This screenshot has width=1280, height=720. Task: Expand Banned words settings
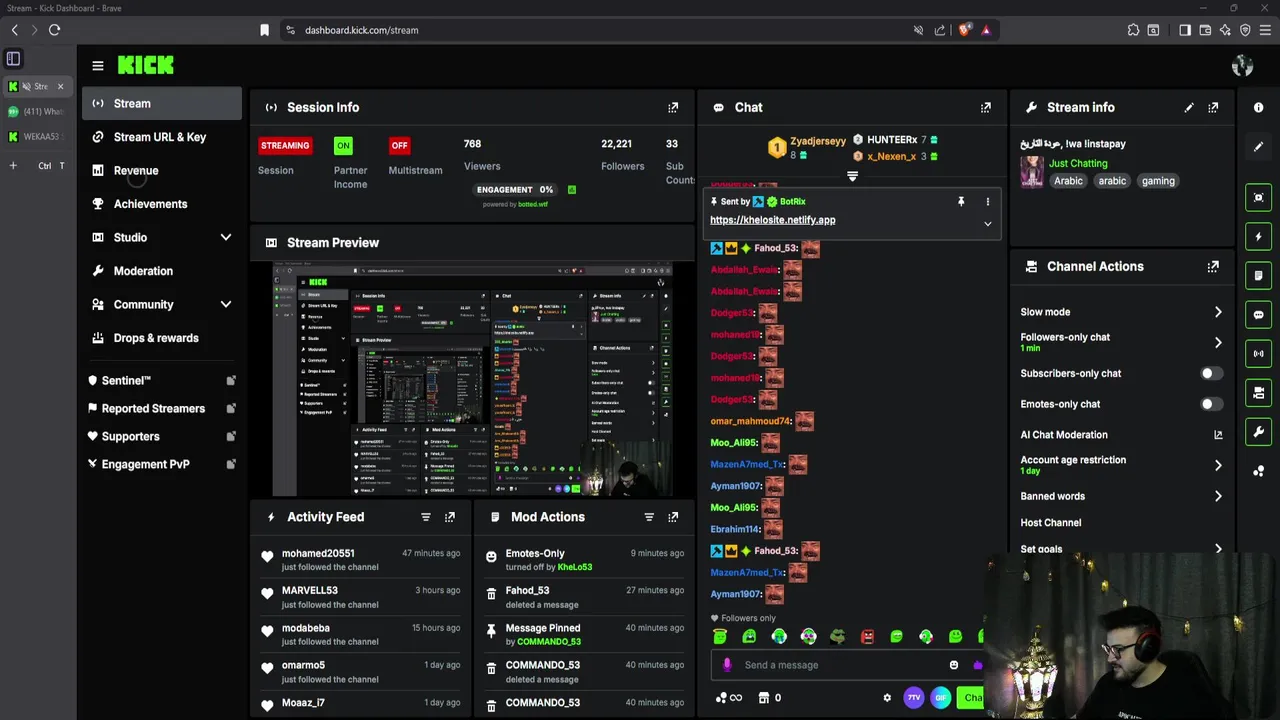(1218, 496)
